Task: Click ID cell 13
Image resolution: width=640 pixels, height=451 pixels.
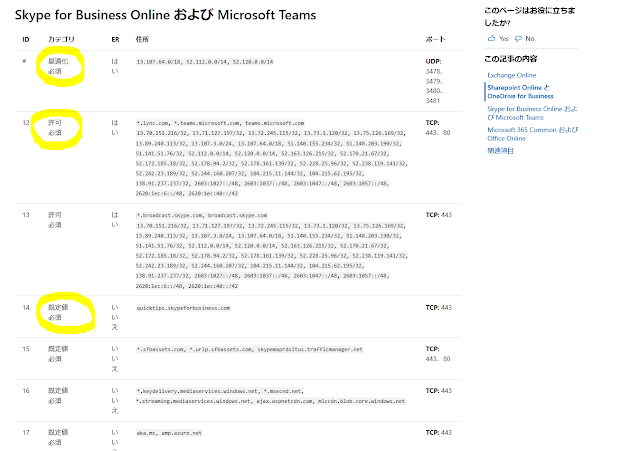Action: (x=26, y=215)
